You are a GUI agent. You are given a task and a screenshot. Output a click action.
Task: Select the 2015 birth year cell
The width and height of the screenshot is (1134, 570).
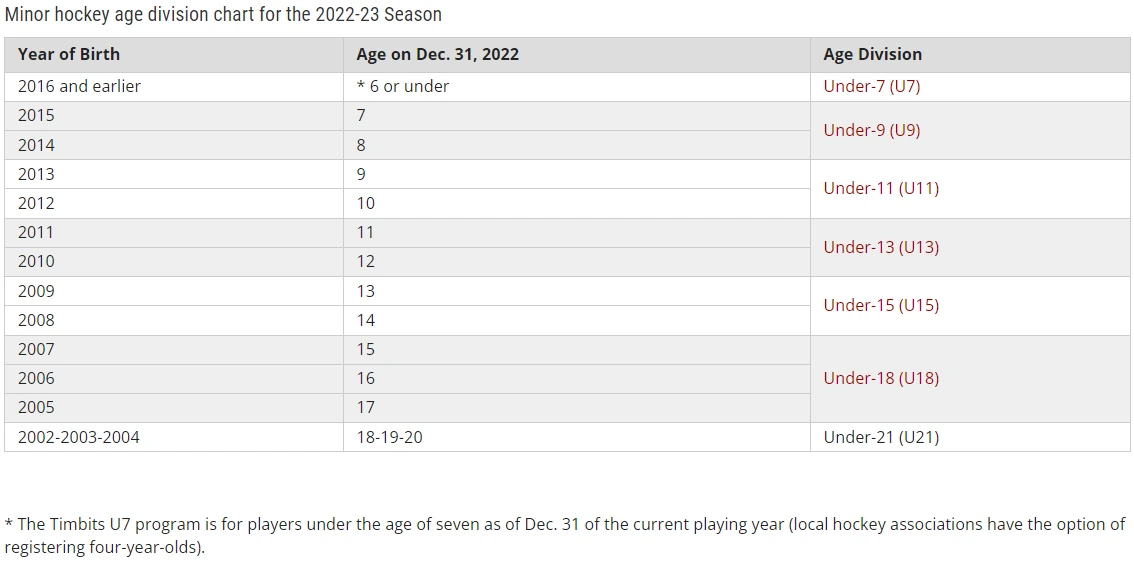(174, 116)
